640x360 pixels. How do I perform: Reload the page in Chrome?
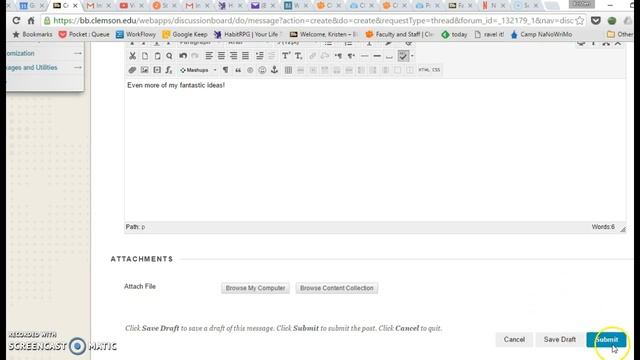[x=16, y=20]
